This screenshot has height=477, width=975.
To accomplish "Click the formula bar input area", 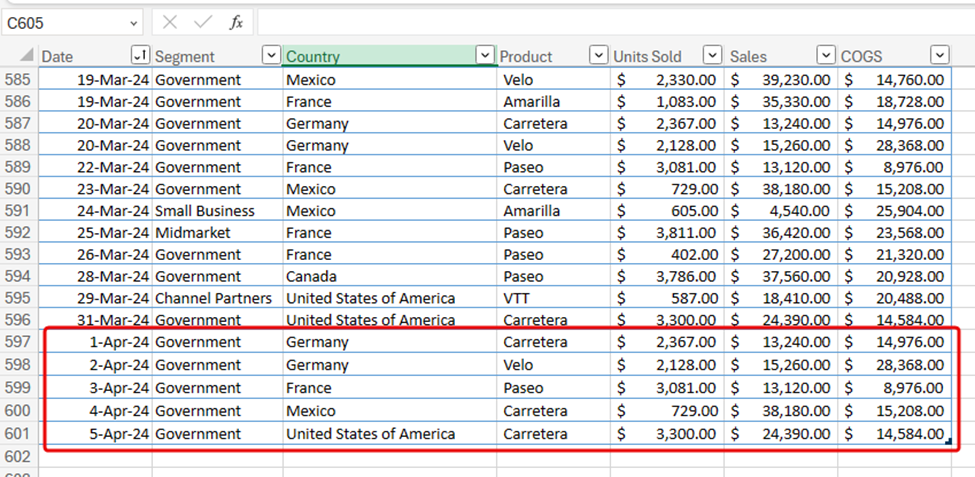I will (600, 22).
